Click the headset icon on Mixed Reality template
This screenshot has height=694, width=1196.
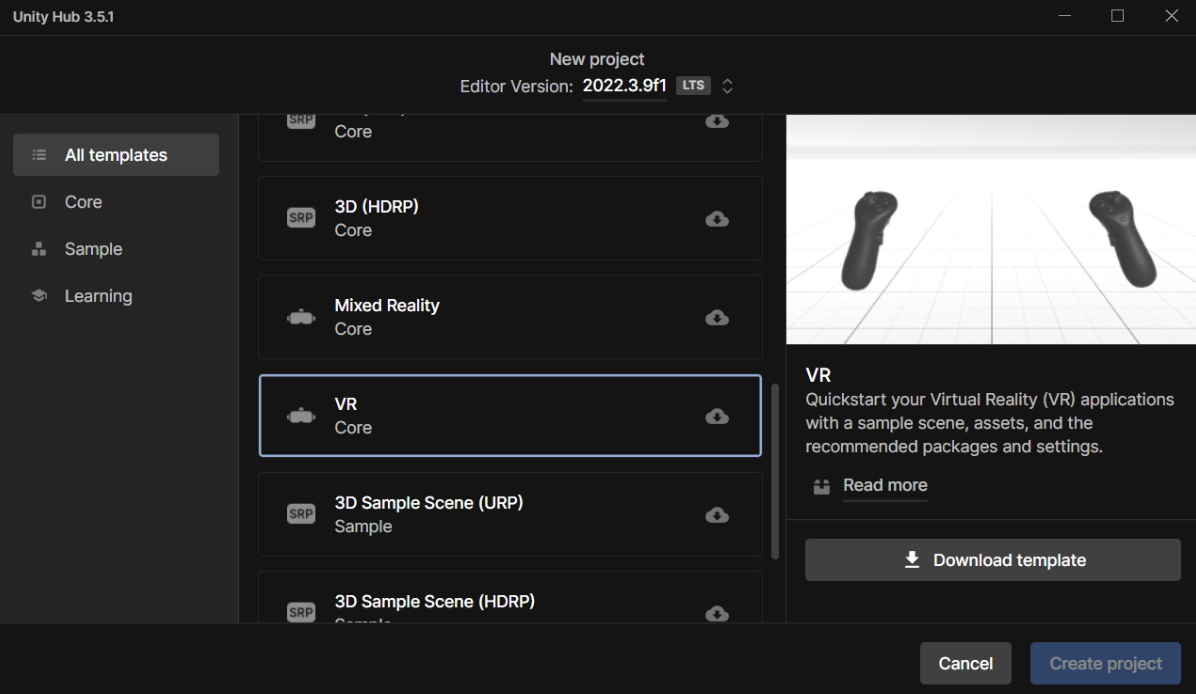[301, 318]
